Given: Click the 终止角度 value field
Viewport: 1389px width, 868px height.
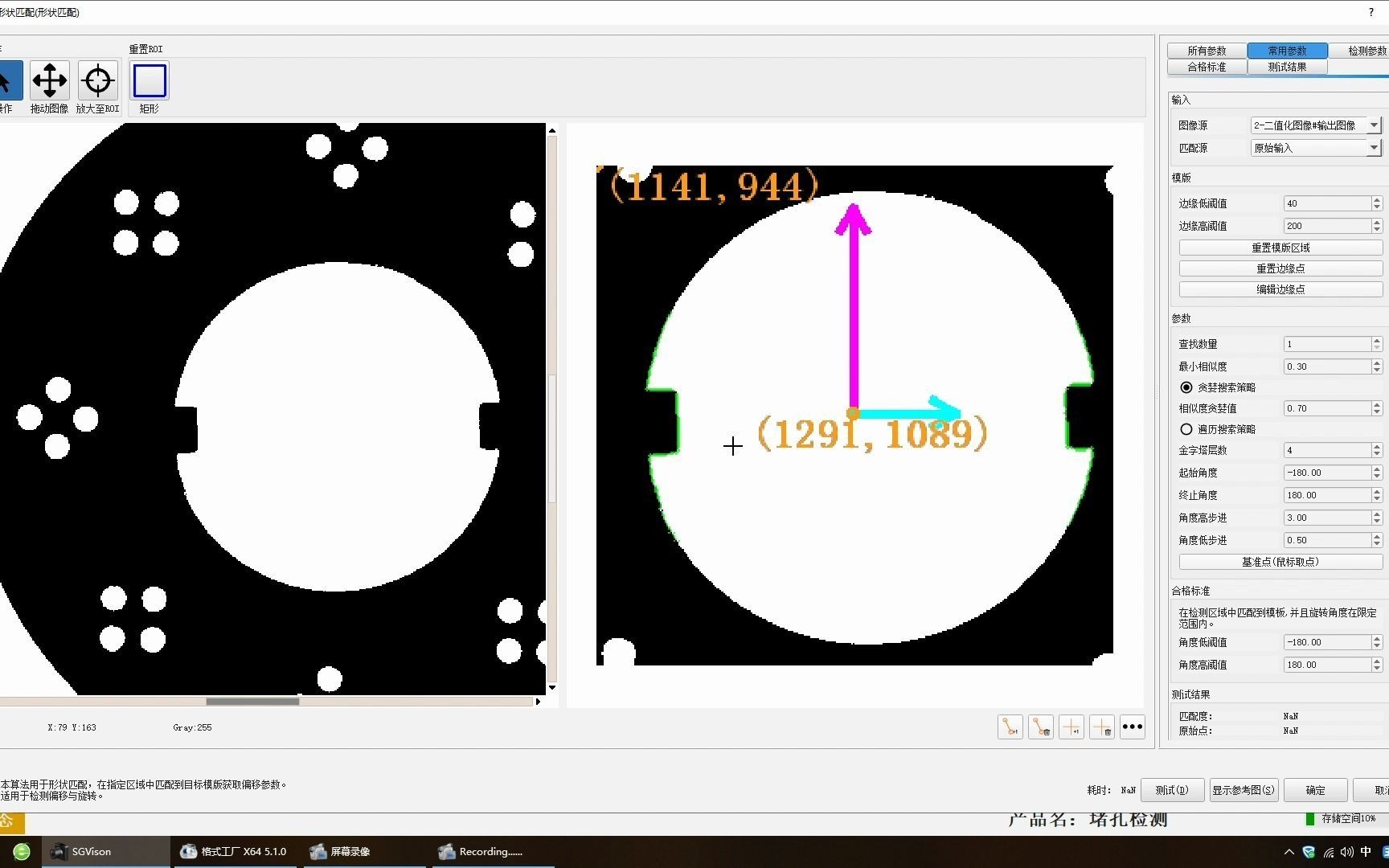Looking at the screenshot, I should (x=1326, y=495).
